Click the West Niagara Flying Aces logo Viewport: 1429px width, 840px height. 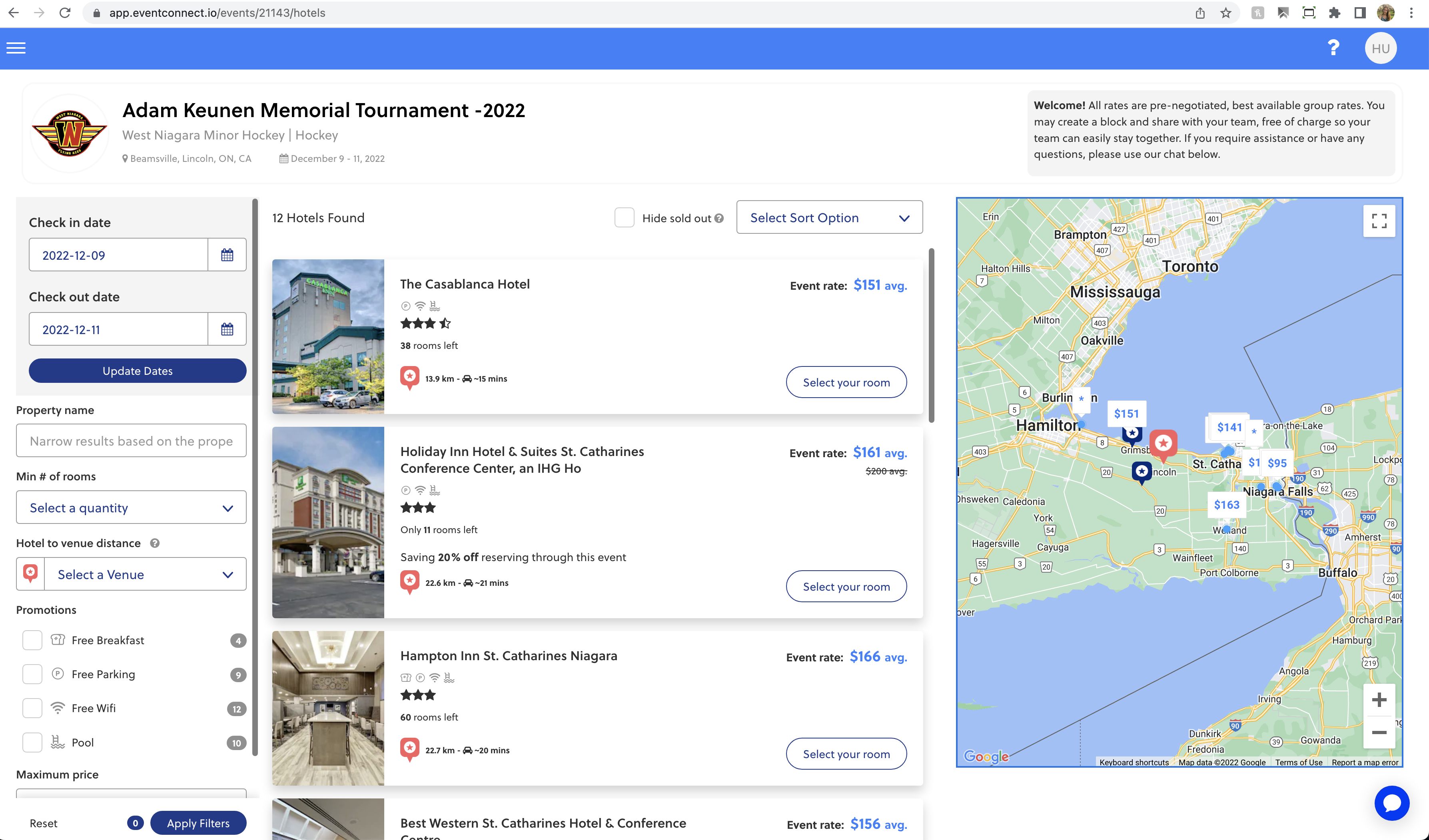[x=69, y=133]
